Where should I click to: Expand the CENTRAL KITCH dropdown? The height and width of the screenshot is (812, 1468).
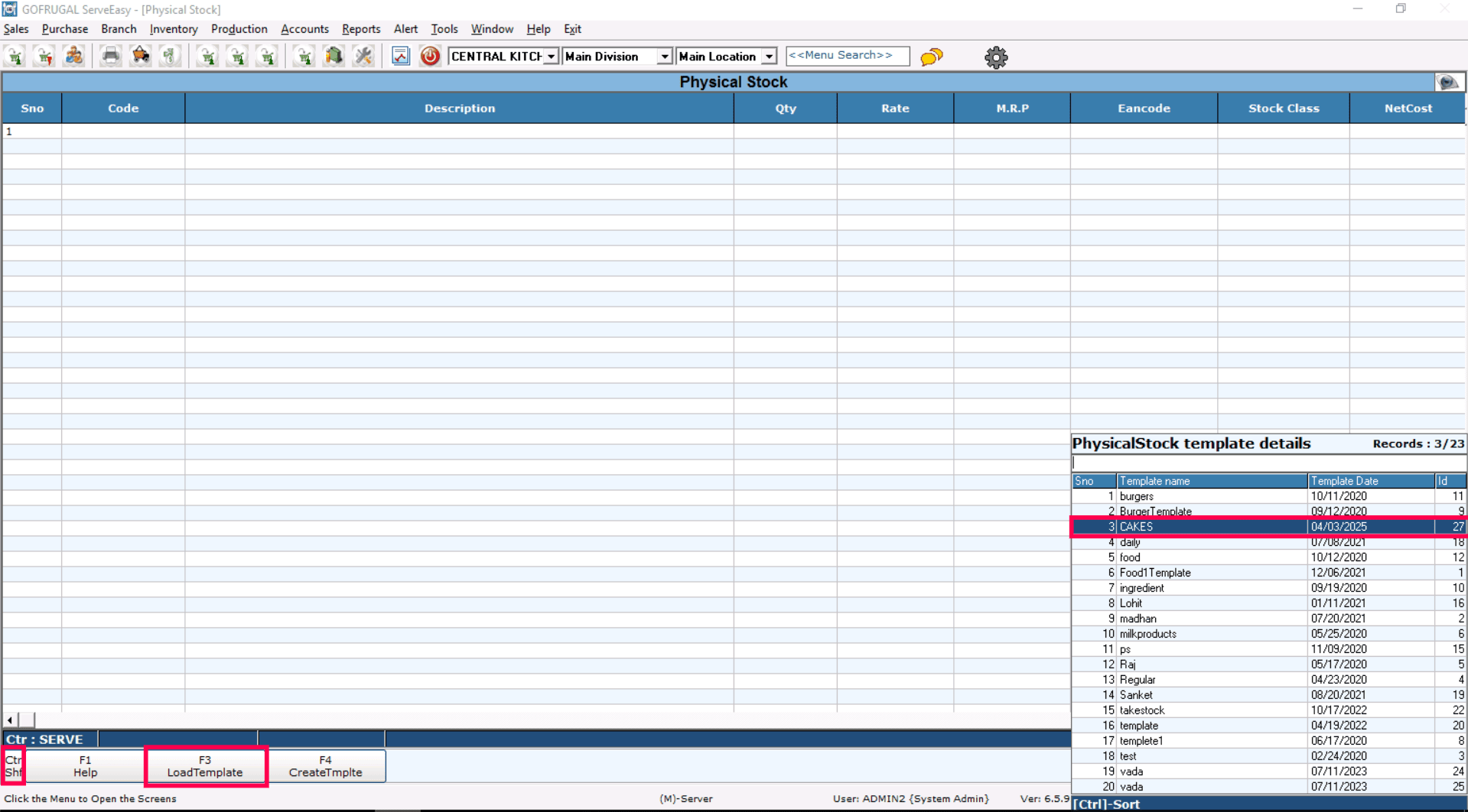point(551,57)
